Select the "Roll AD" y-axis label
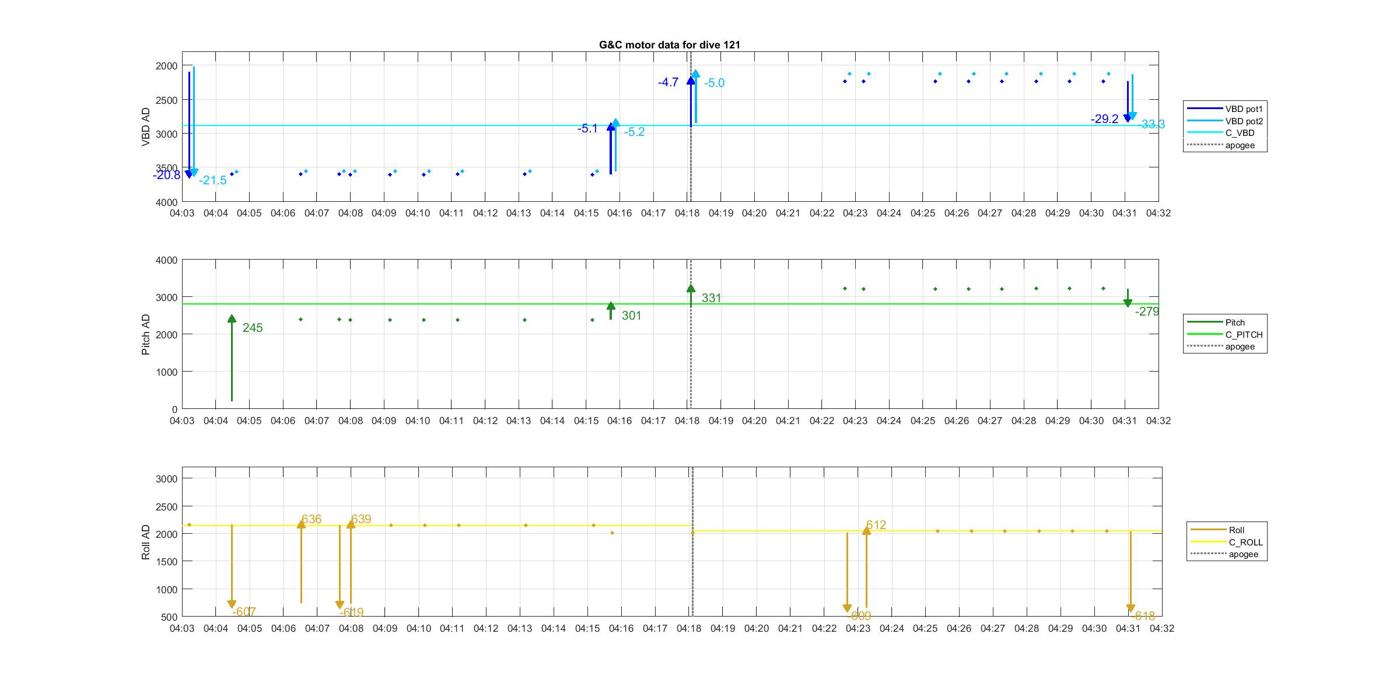This screenshot has height=693, width=1400. click(x=146, y=541)
